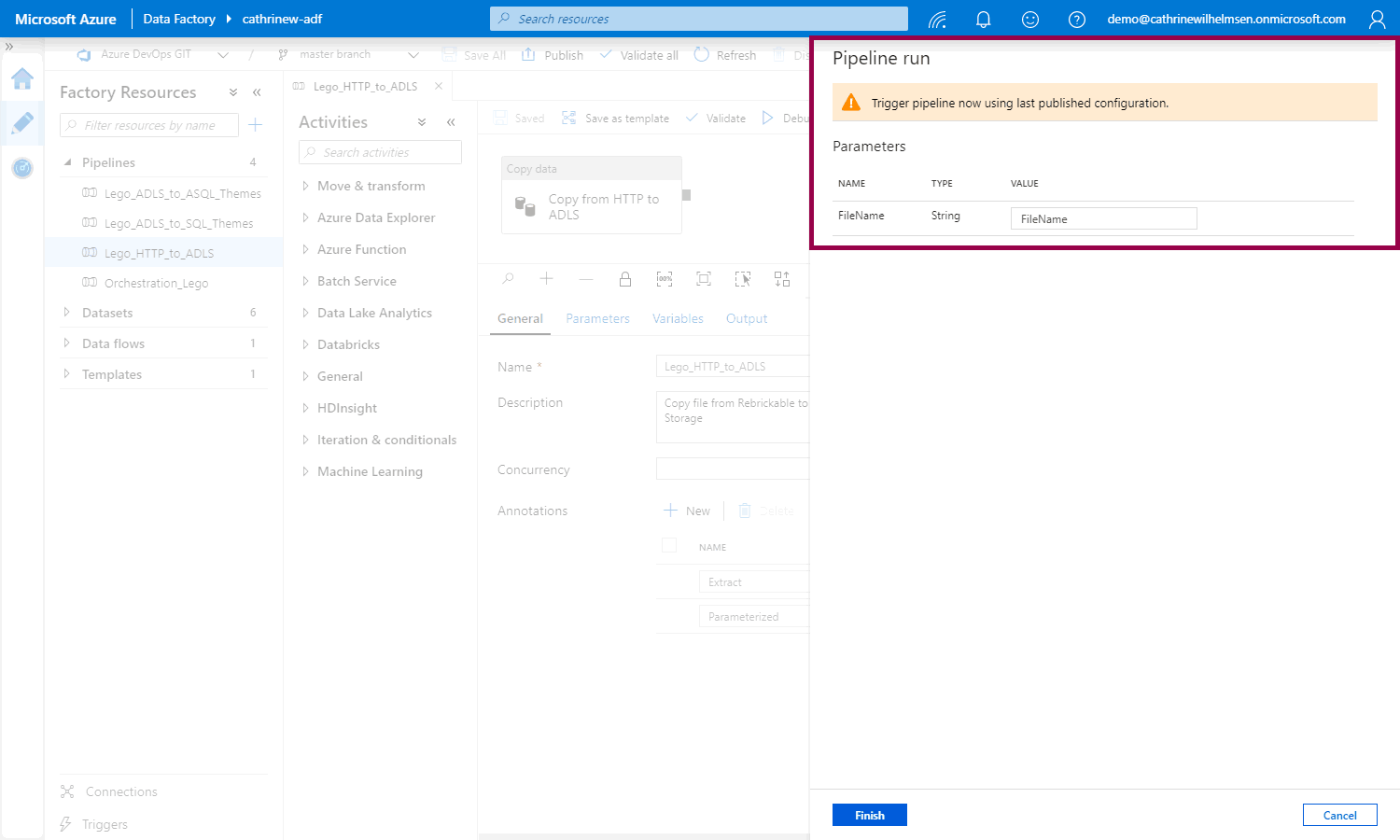The width and height of the screenshot is (1400, 840).
Task: Switch to the Parameters tab
Action: click(597, 318)
